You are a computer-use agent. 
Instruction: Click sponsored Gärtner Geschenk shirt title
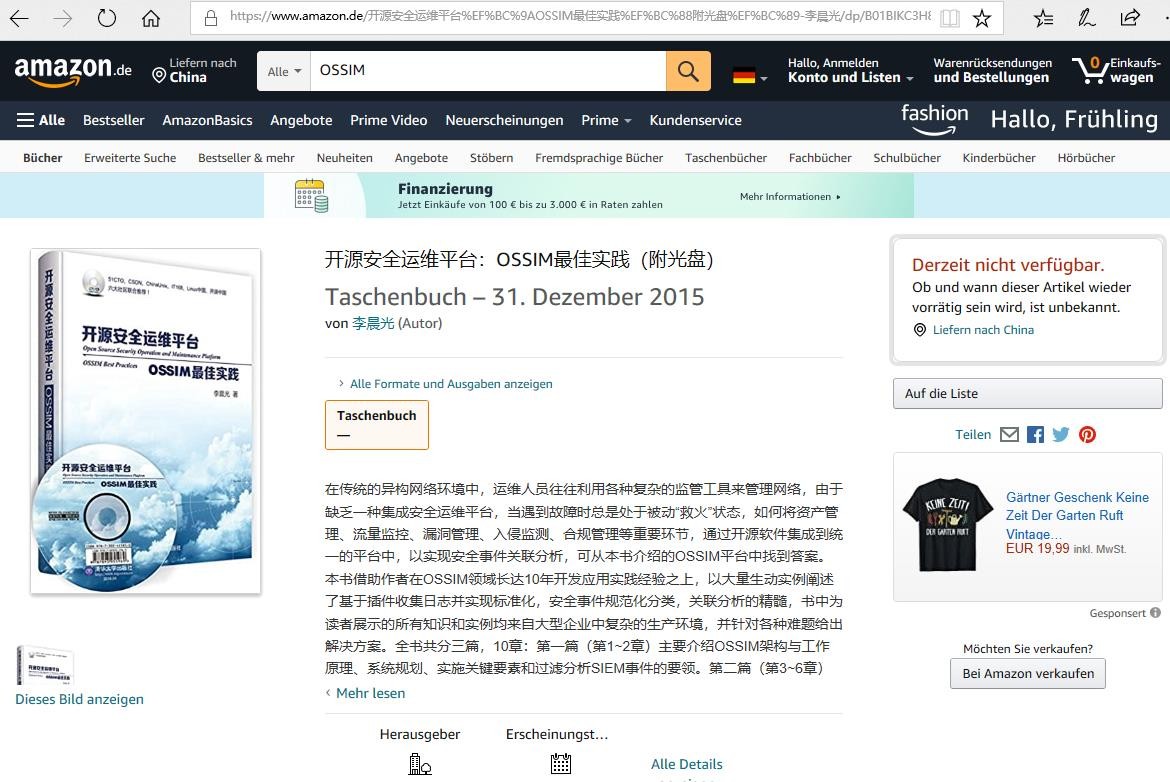pos(1077,516)
